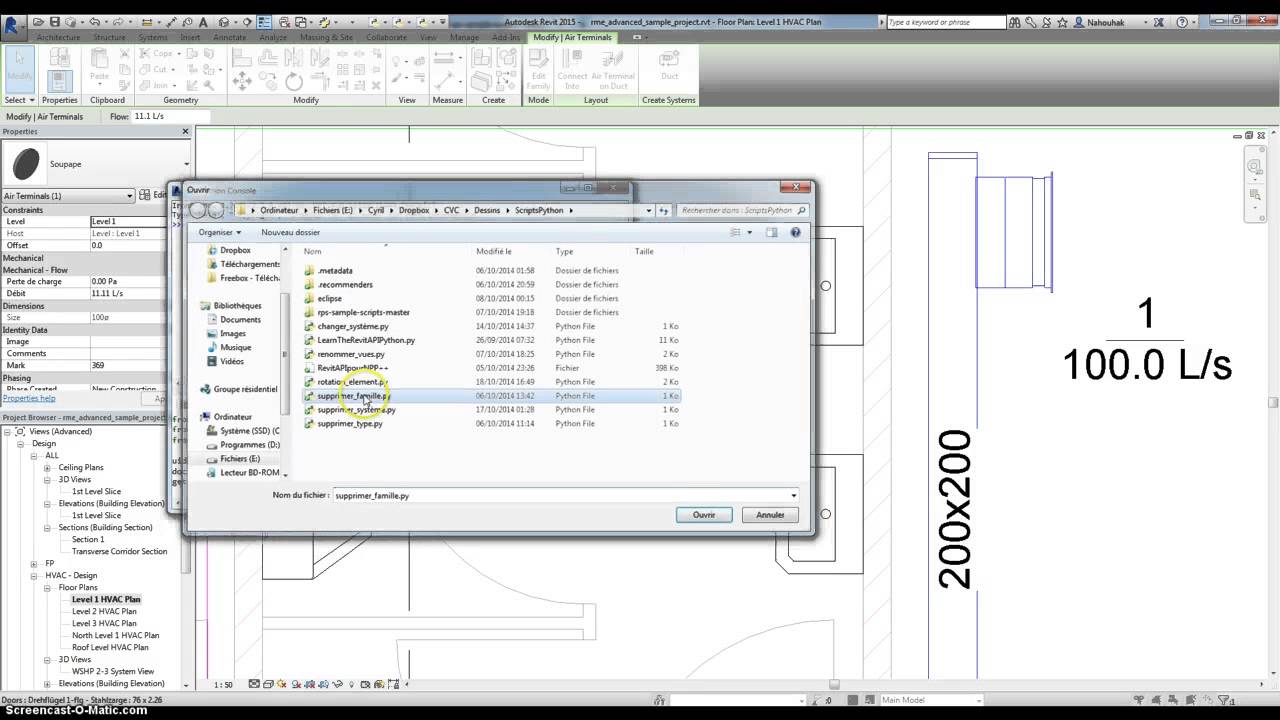Select the Modify arrow tool in the ribbon
The width and height of the screenshot is (1280, 720).
coord(19,69)
